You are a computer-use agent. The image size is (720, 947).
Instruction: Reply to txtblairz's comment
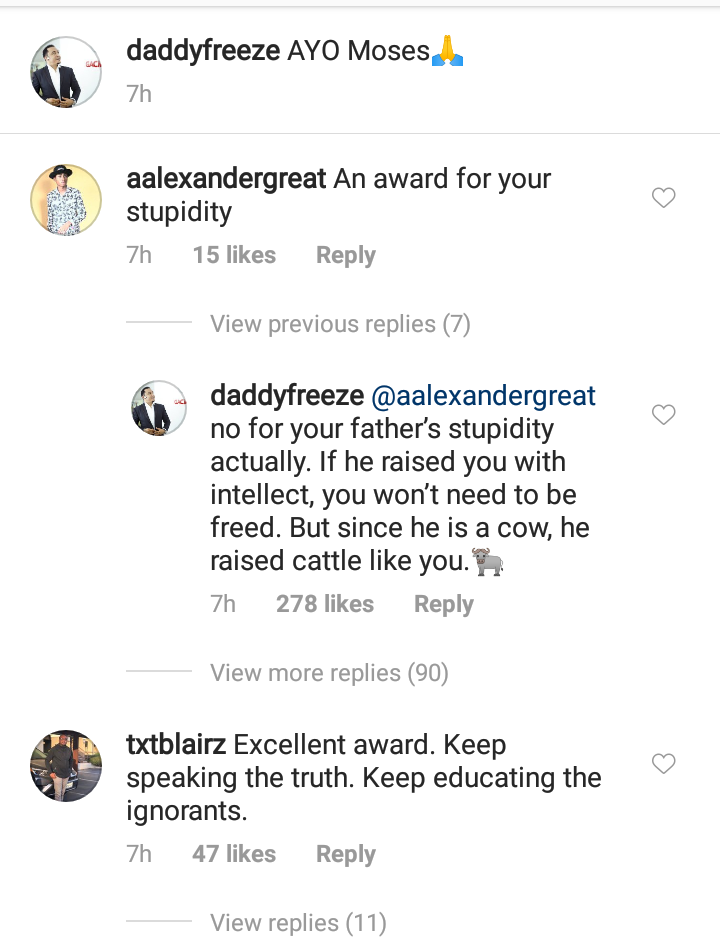click(x=346, y=854)
